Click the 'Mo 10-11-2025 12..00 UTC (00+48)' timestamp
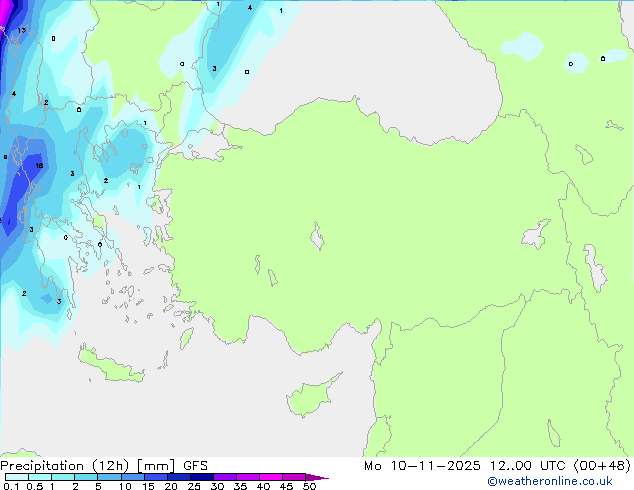634x490 pixels. point(497,466)
